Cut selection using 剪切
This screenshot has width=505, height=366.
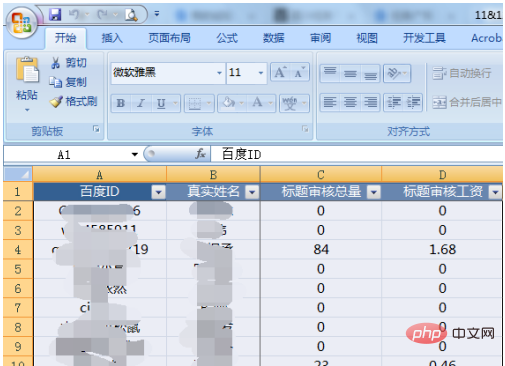(69, 63)
